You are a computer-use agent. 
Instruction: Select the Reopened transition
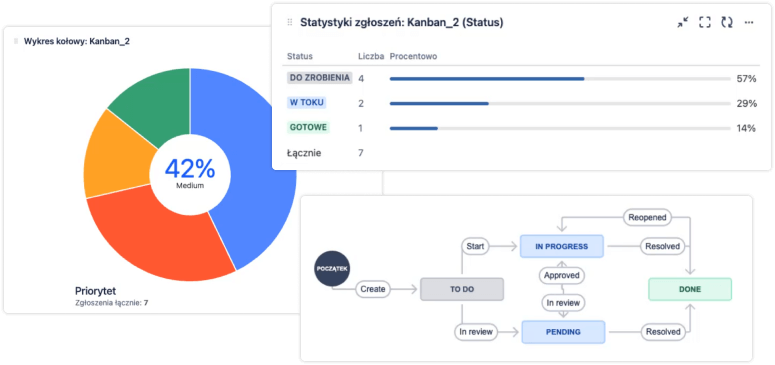click(647, 217)
